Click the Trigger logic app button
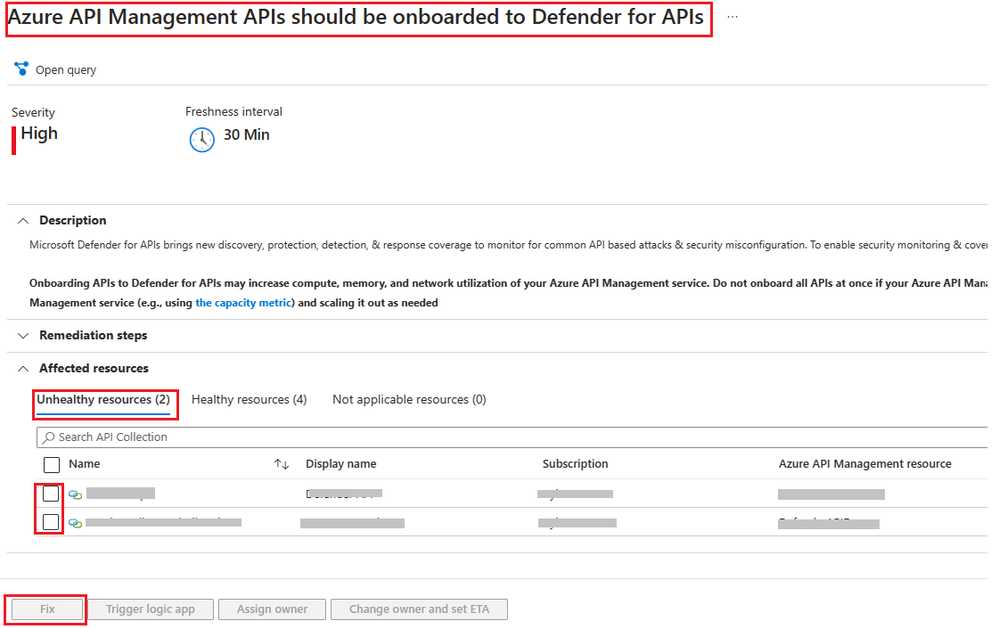 tap(150, 609)
